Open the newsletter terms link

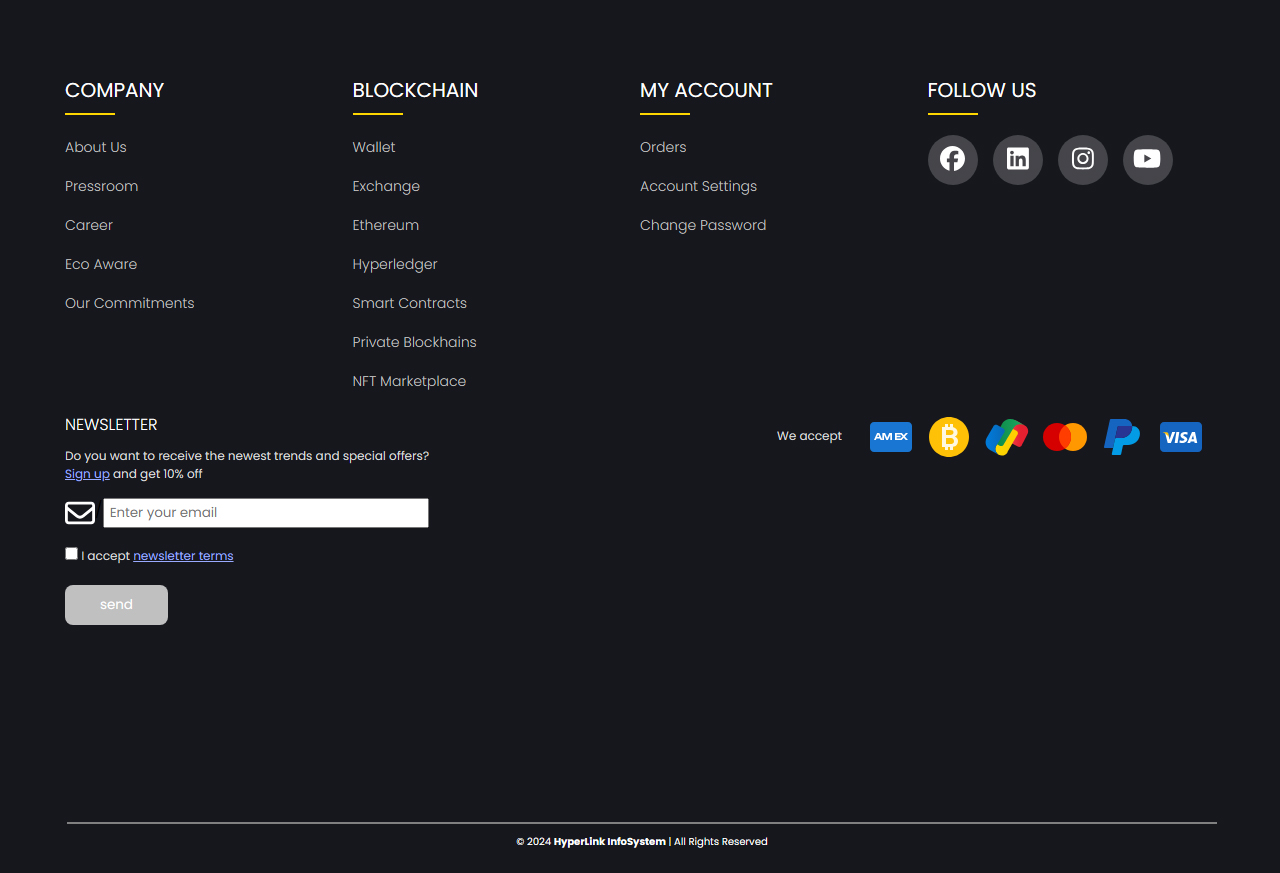(x=183, y=556)
